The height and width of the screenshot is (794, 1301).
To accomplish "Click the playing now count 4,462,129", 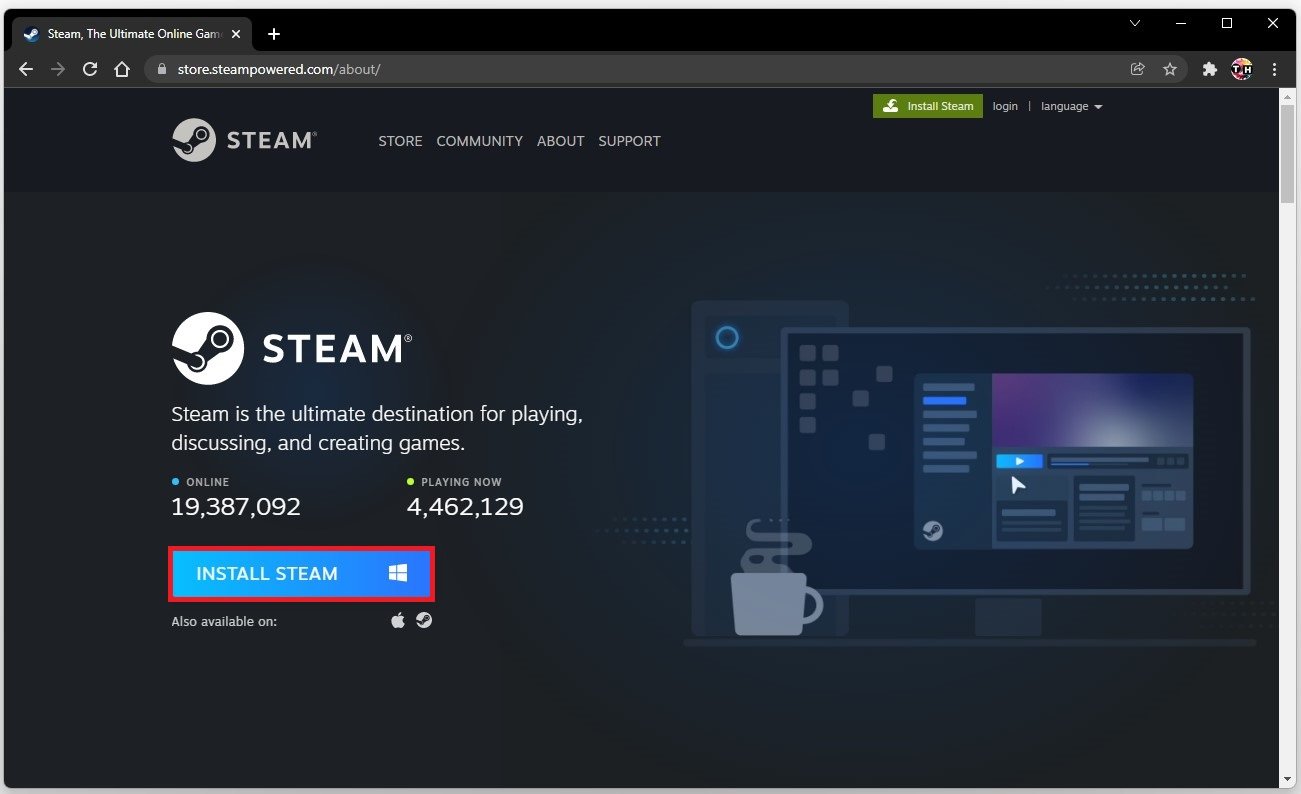I will 465,506.
